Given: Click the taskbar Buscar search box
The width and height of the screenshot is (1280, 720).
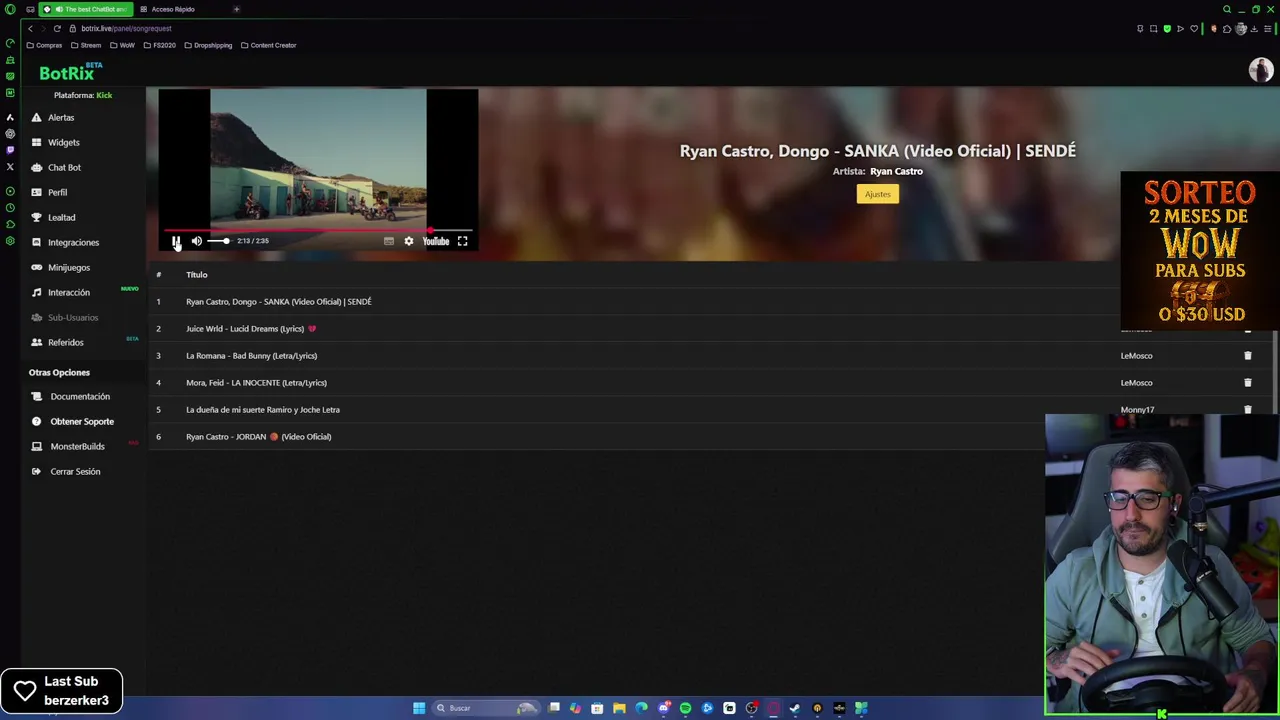Looking at the screenshot, I should [x=485, y=708].
